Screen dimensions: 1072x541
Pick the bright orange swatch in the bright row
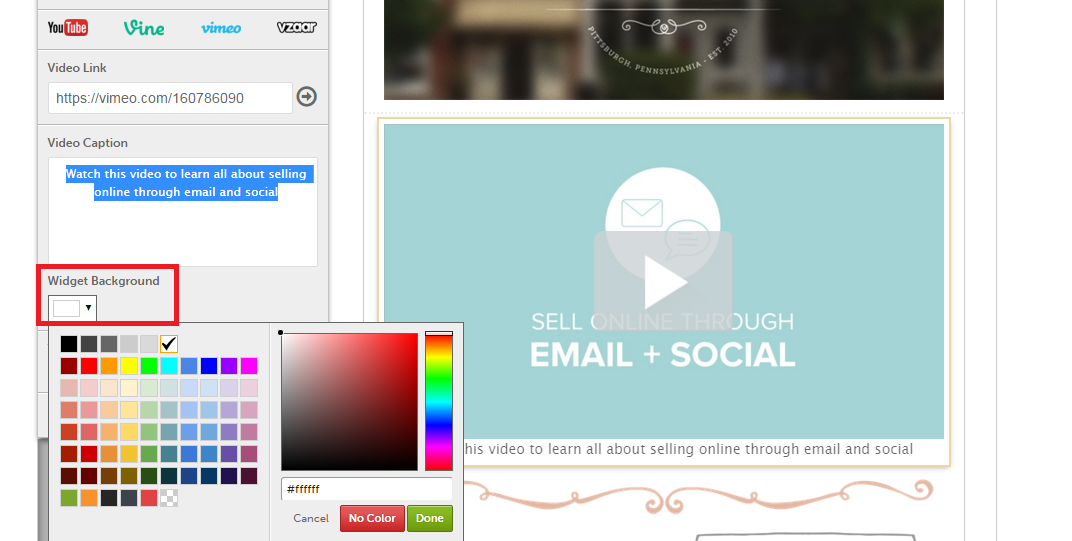109,366
